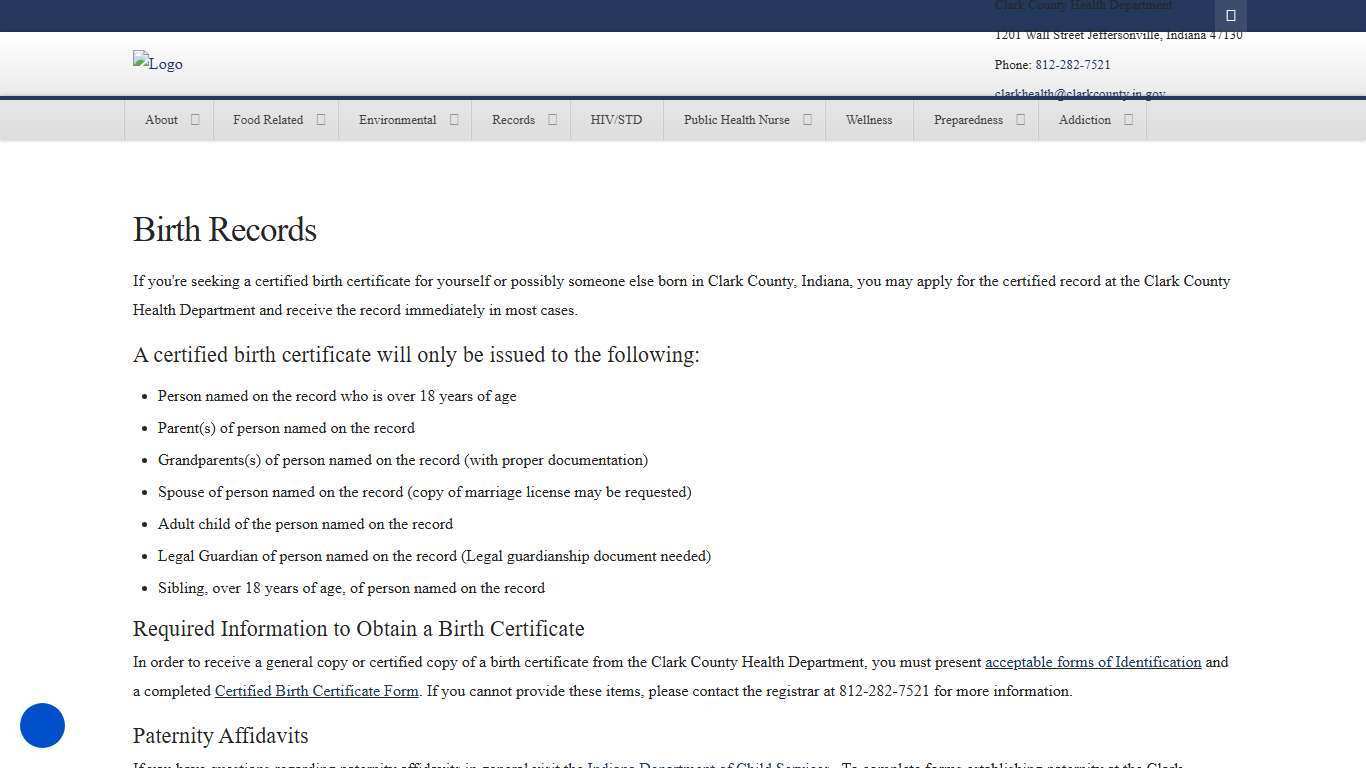Open acceptable forms of Identification link

coord(1092,662)
